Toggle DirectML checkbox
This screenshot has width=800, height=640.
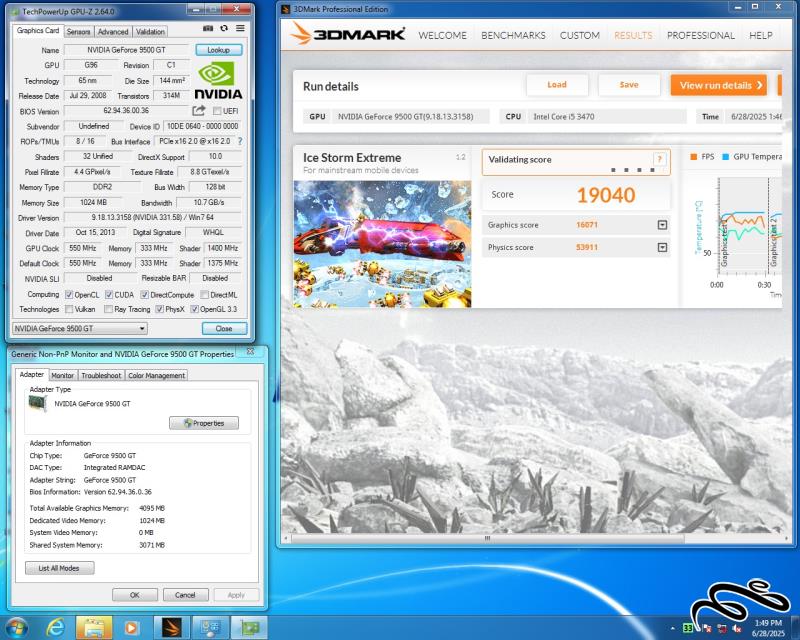click(204, 294)
